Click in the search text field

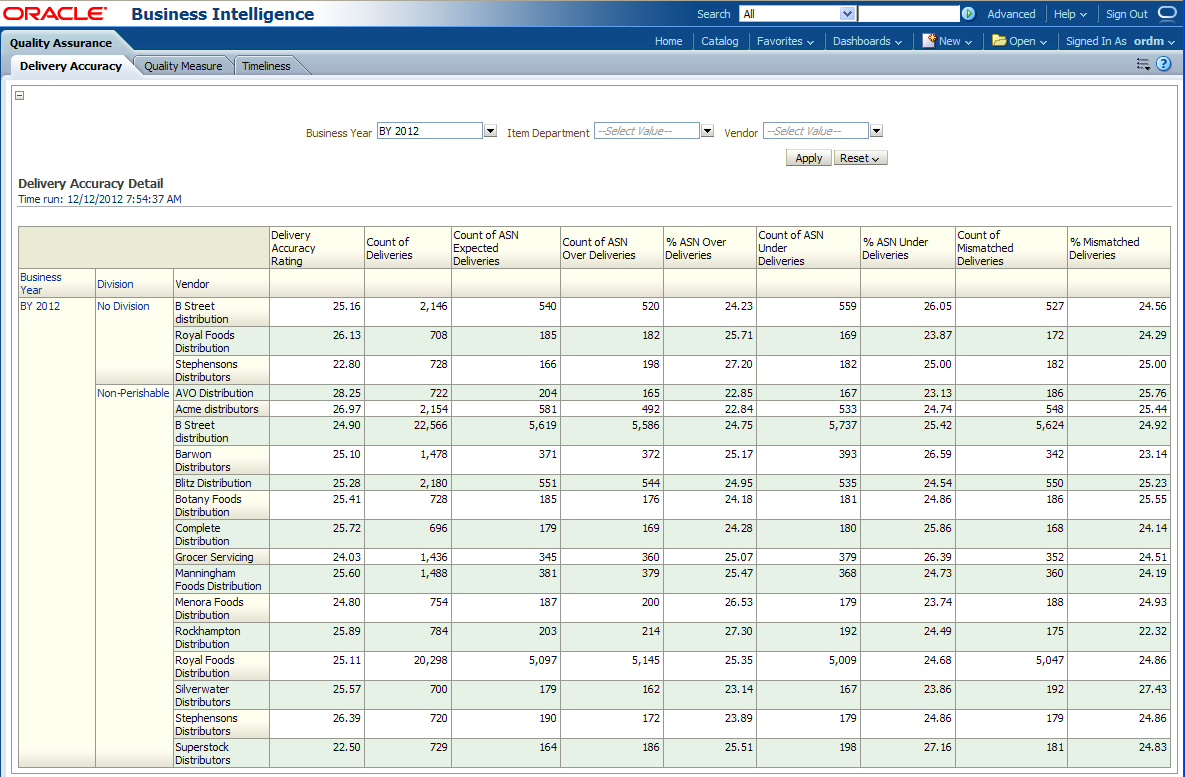[908, 14]
